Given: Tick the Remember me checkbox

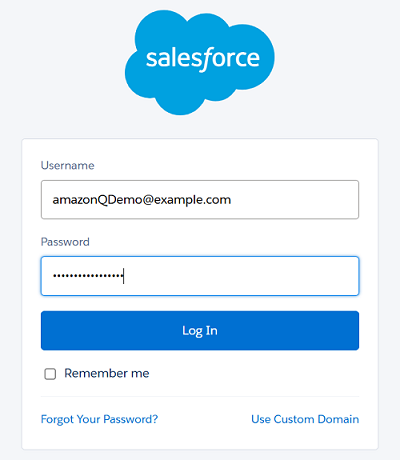Looking at the screenshot, I should [x=50, y=374].
